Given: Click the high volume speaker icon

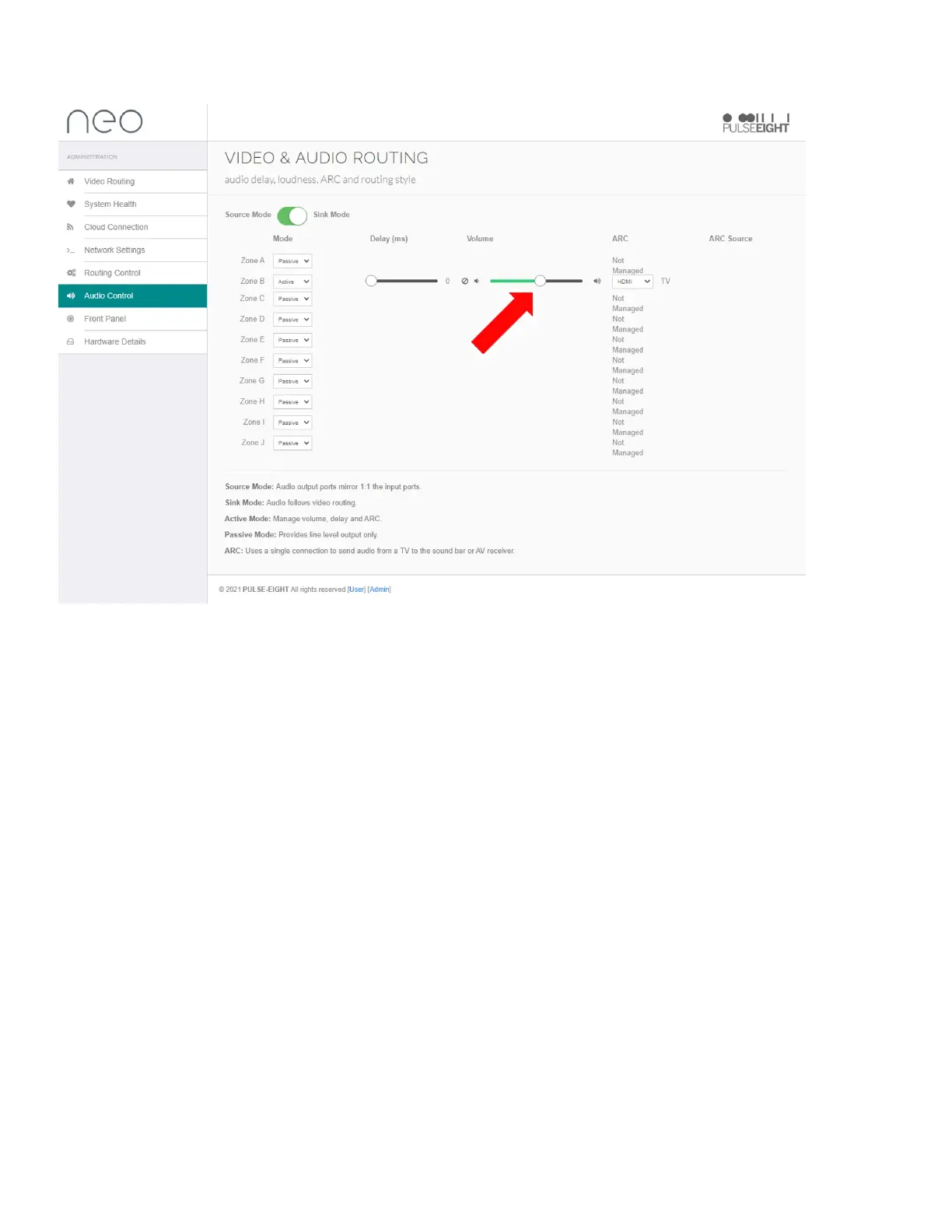Looking at the screenshot, I should coord(597,282).
